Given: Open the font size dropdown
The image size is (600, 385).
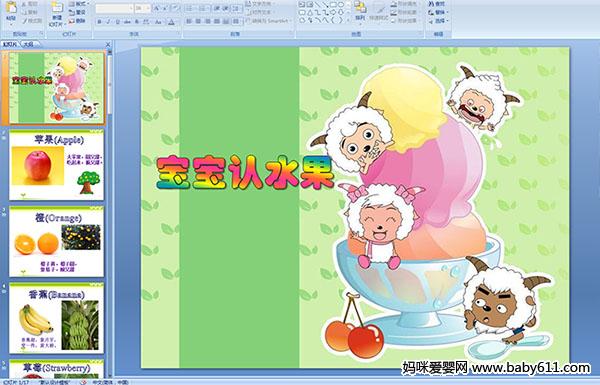Looking at the screenshot, I should point(148,8).
